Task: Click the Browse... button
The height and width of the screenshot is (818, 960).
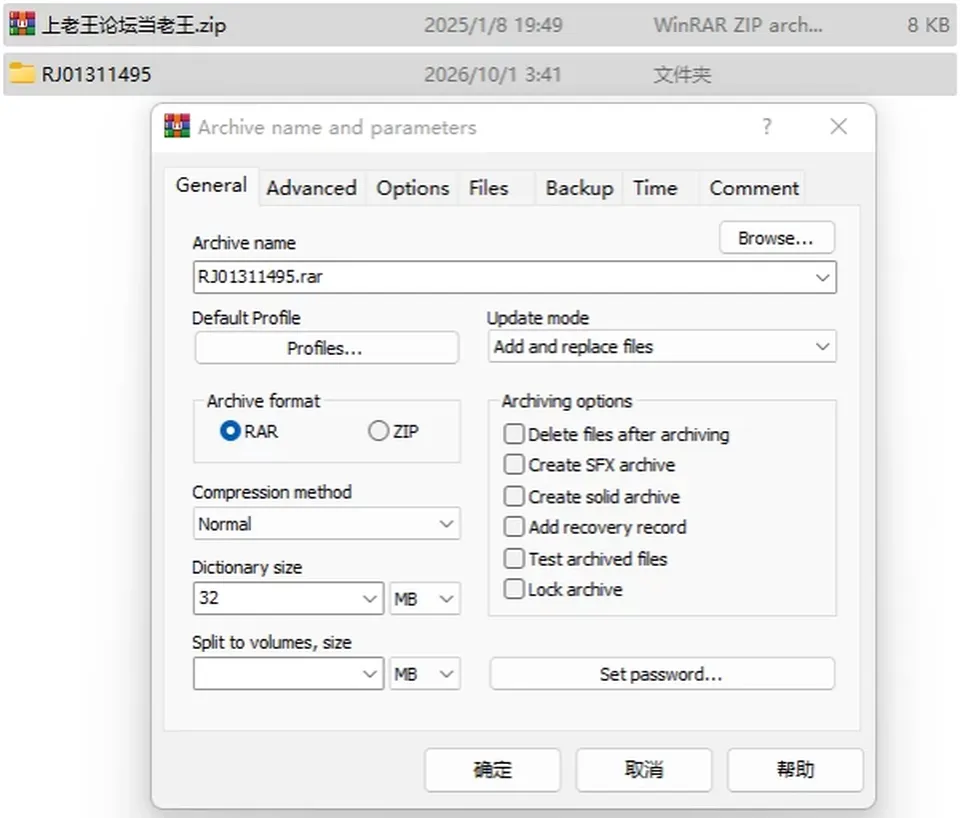Action: pyautogui.click(x=776, y=238)
